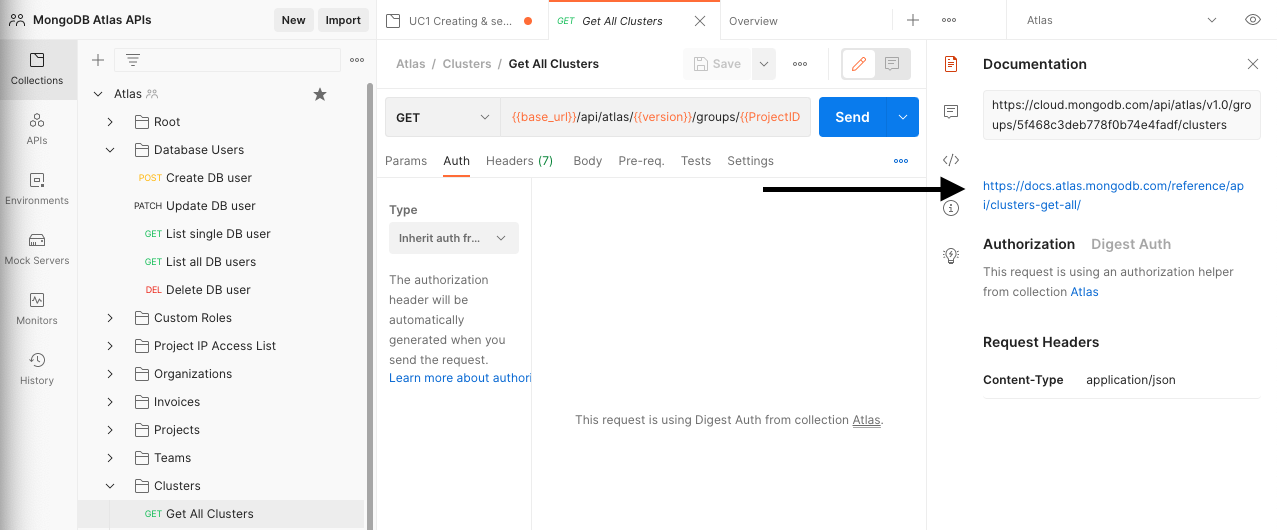Viewport: 1277px width, 530px height.
Task: Open the Environments sidebar section
Action: click(37, 189)
